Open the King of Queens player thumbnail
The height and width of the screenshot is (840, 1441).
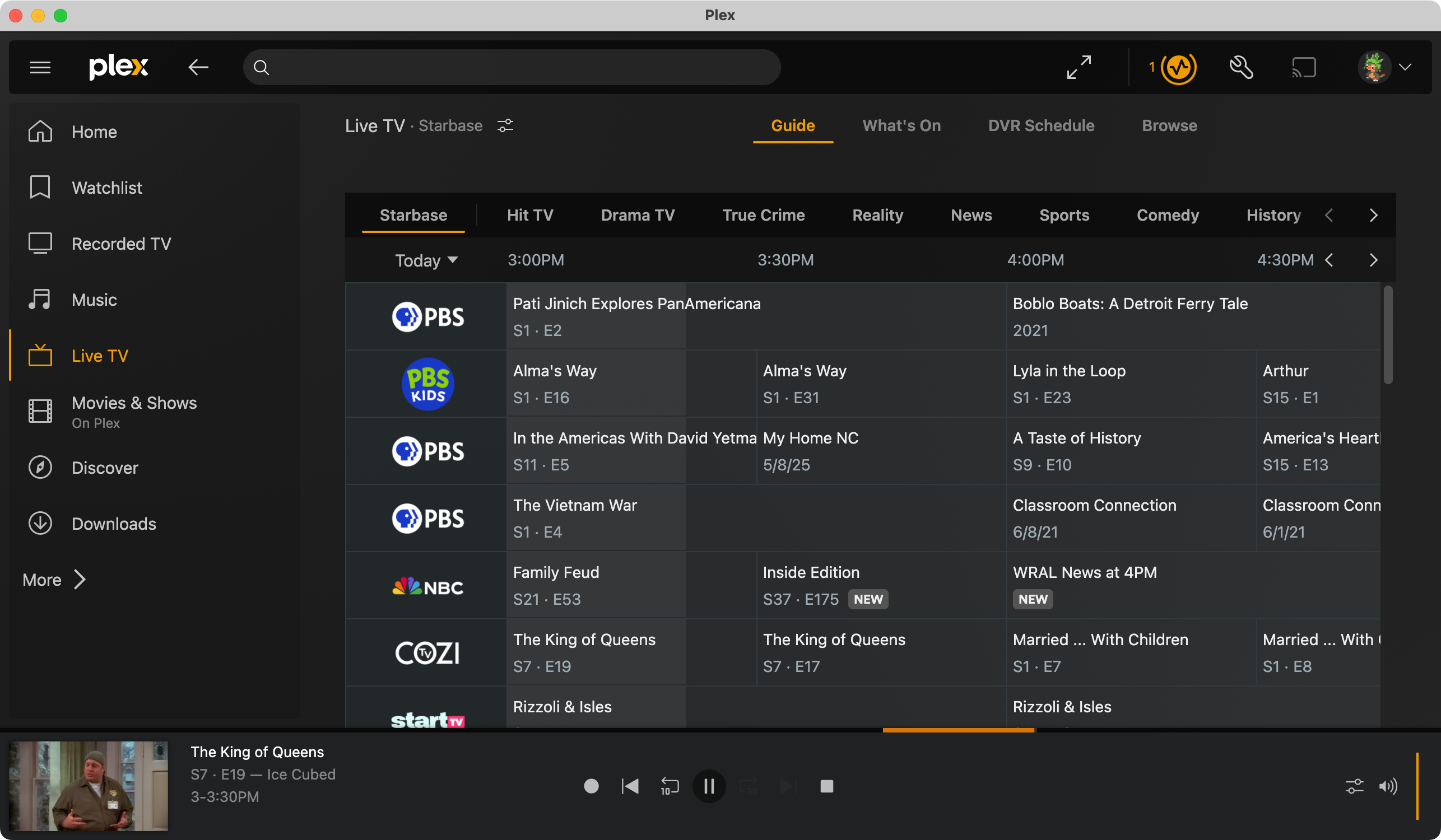(89, 786)
